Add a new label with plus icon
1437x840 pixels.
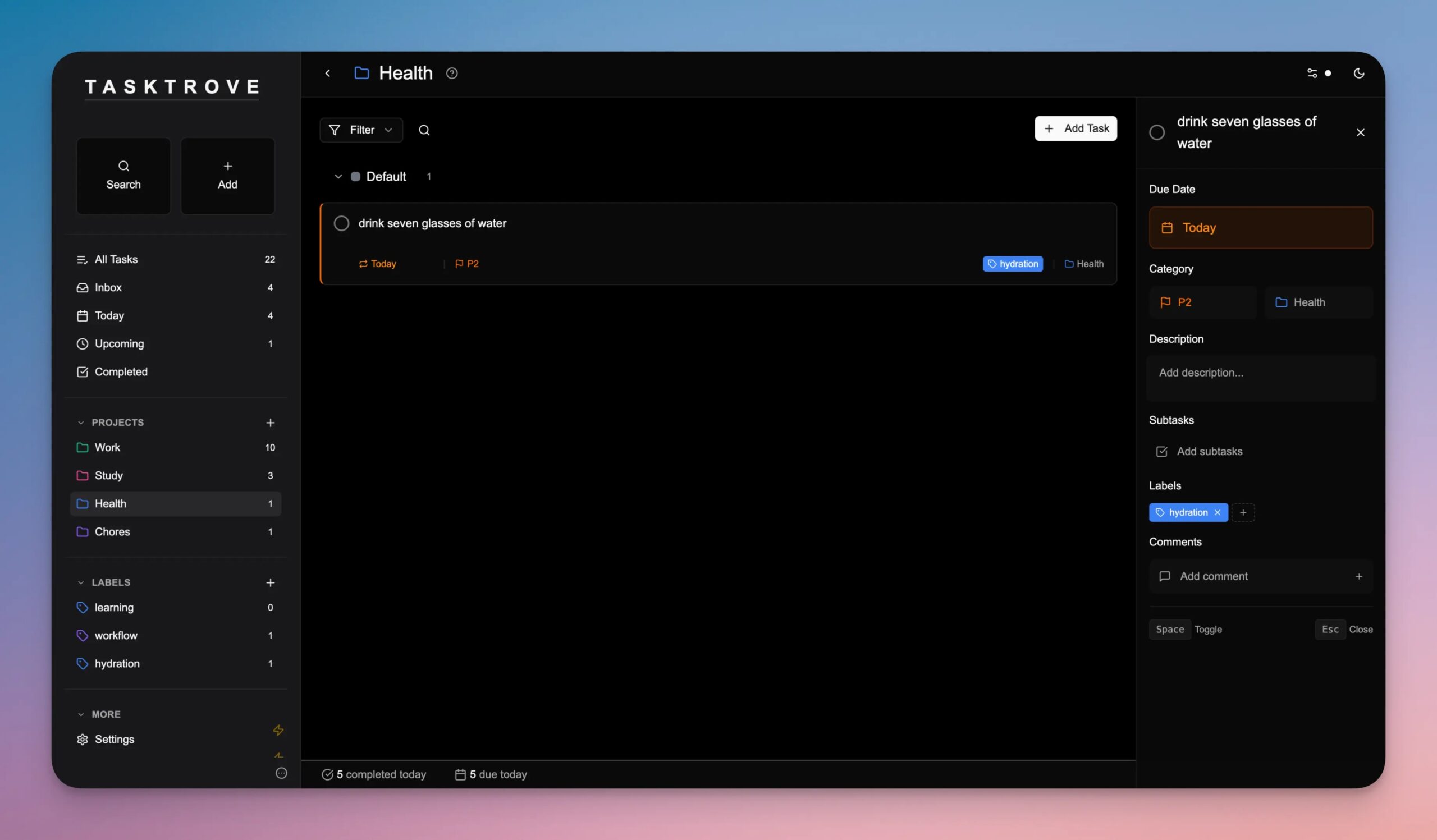[x=271, y=582]
